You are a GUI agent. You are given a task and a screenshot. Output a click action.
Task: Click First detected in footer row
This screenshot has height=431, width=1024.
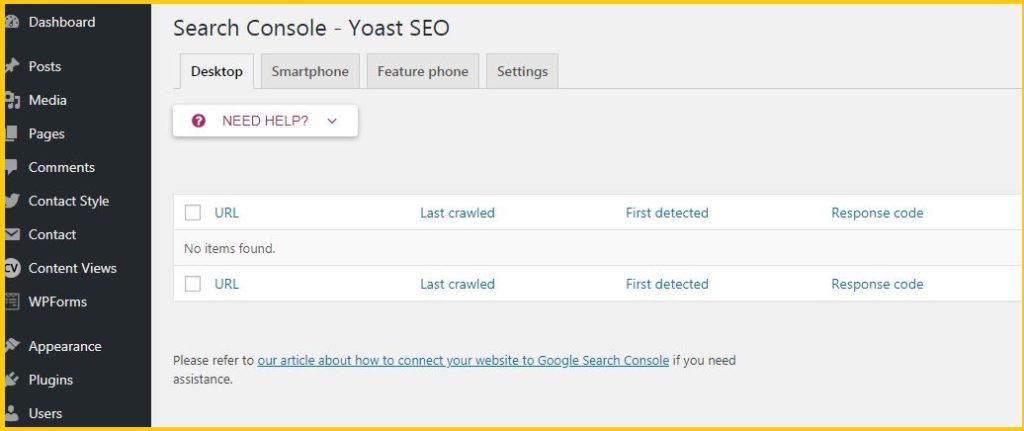[x=667, y=284]
